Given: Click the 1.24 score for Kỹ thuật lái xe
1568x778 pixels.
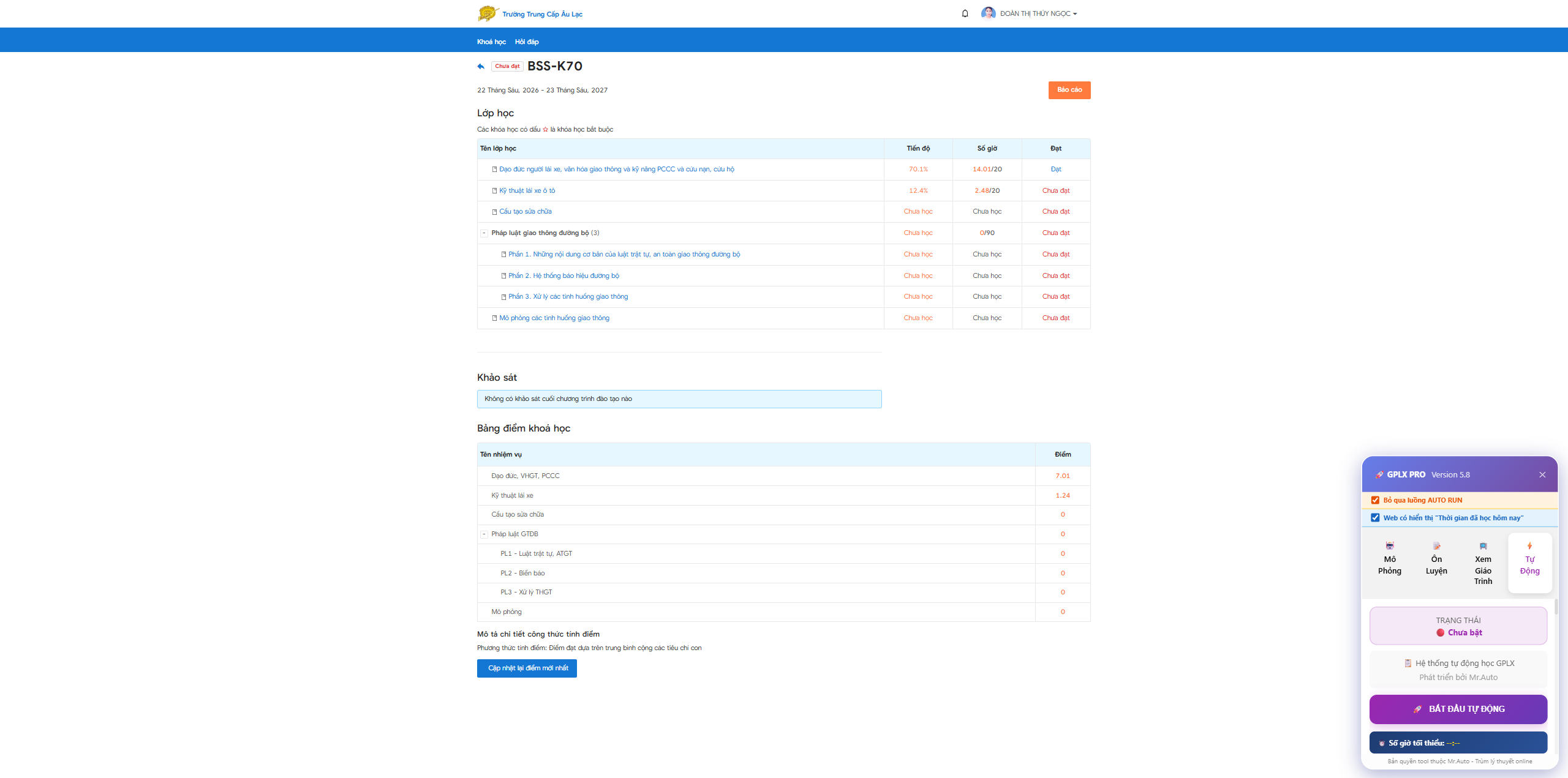Looking at the screenshot, I should [1063, 496].
